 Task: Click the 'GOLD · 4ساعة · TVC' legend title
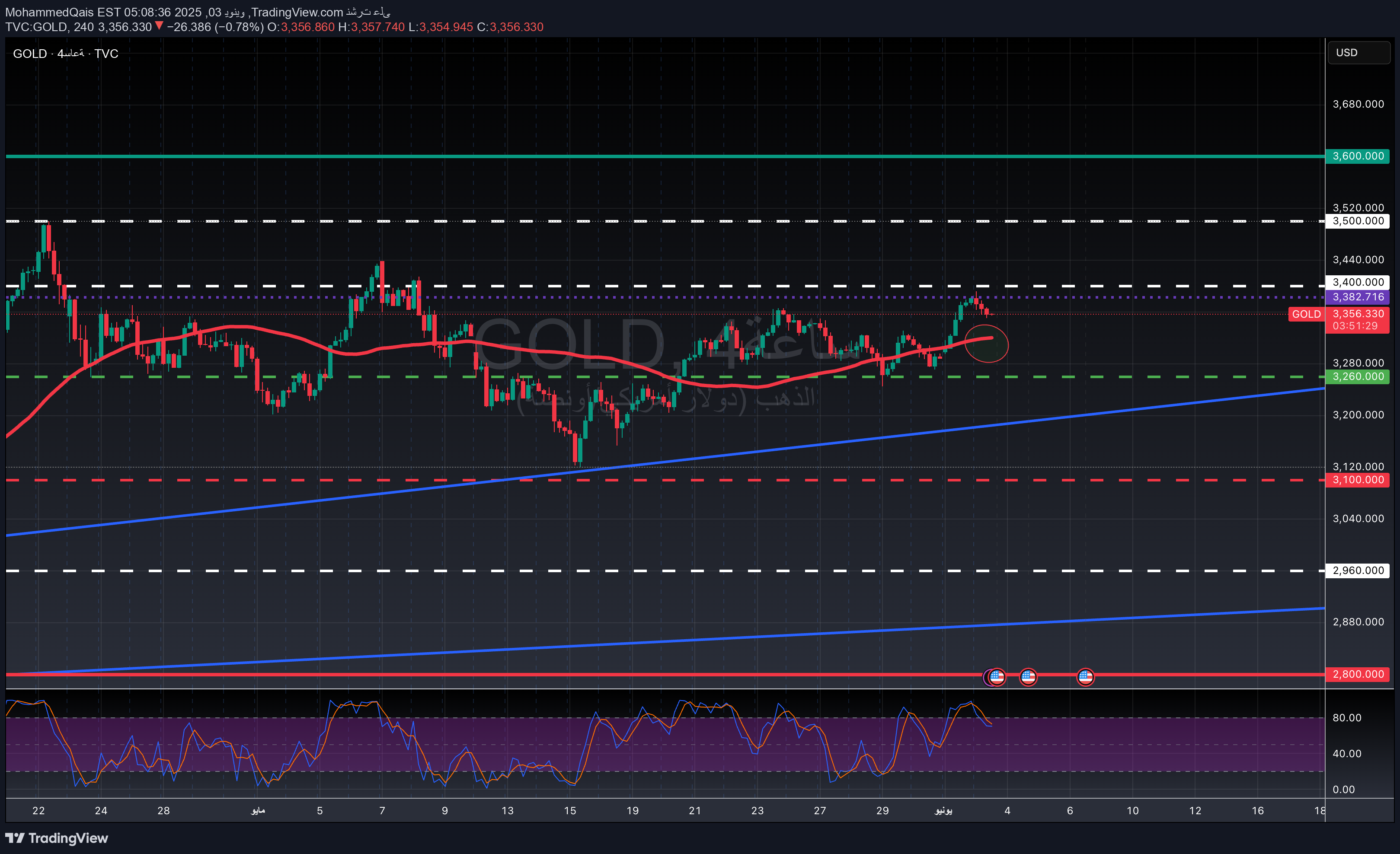66,54
